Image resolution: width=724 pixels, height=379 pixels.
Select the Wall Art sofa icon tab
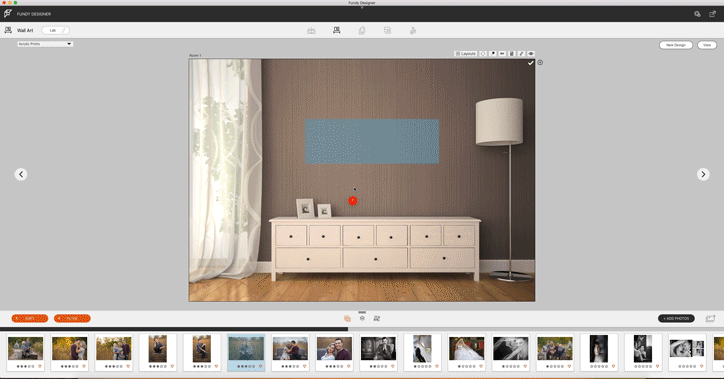point(337,30)
